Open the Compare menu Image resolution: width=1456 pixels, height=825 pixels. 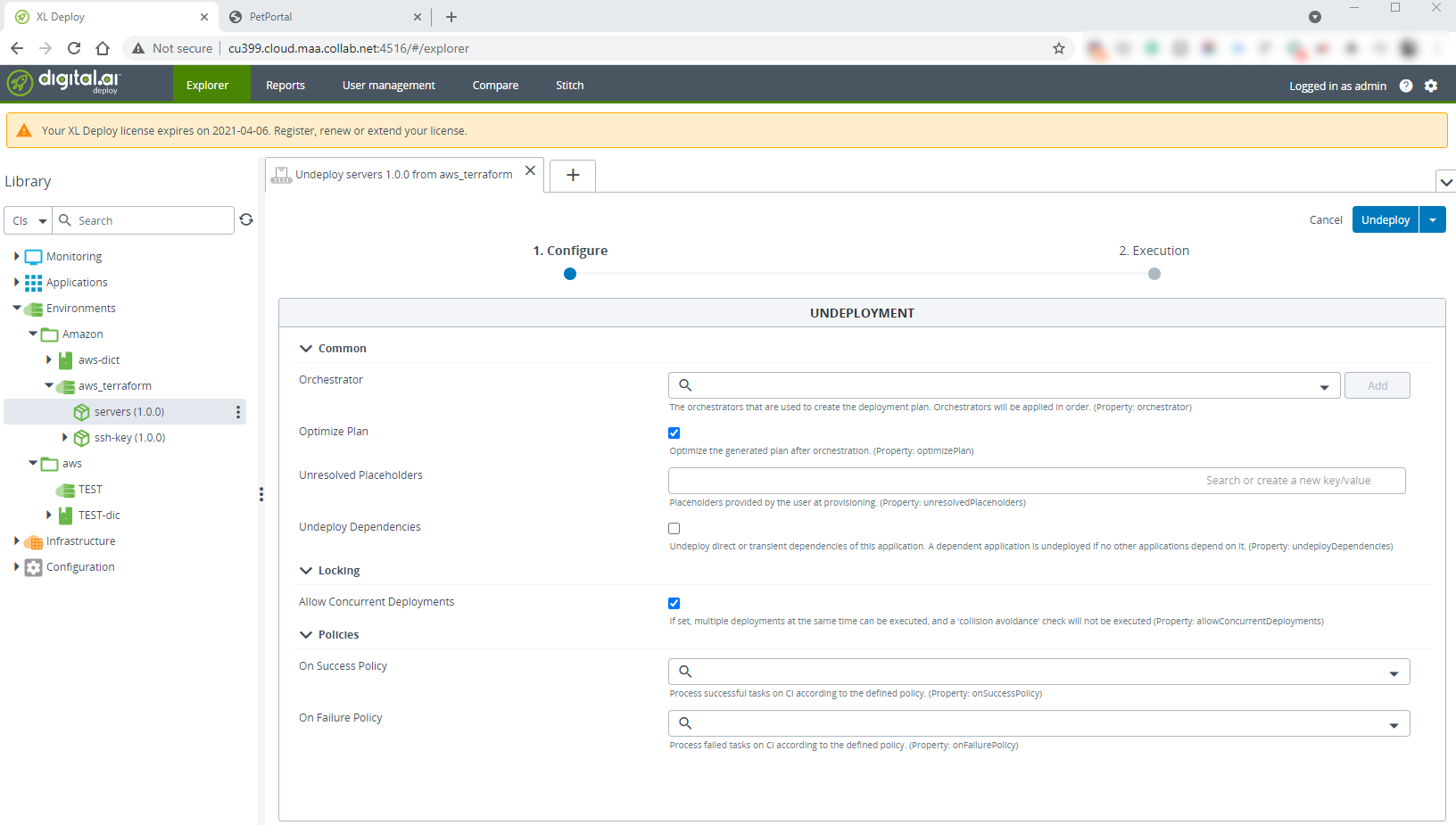coord(495,86)
